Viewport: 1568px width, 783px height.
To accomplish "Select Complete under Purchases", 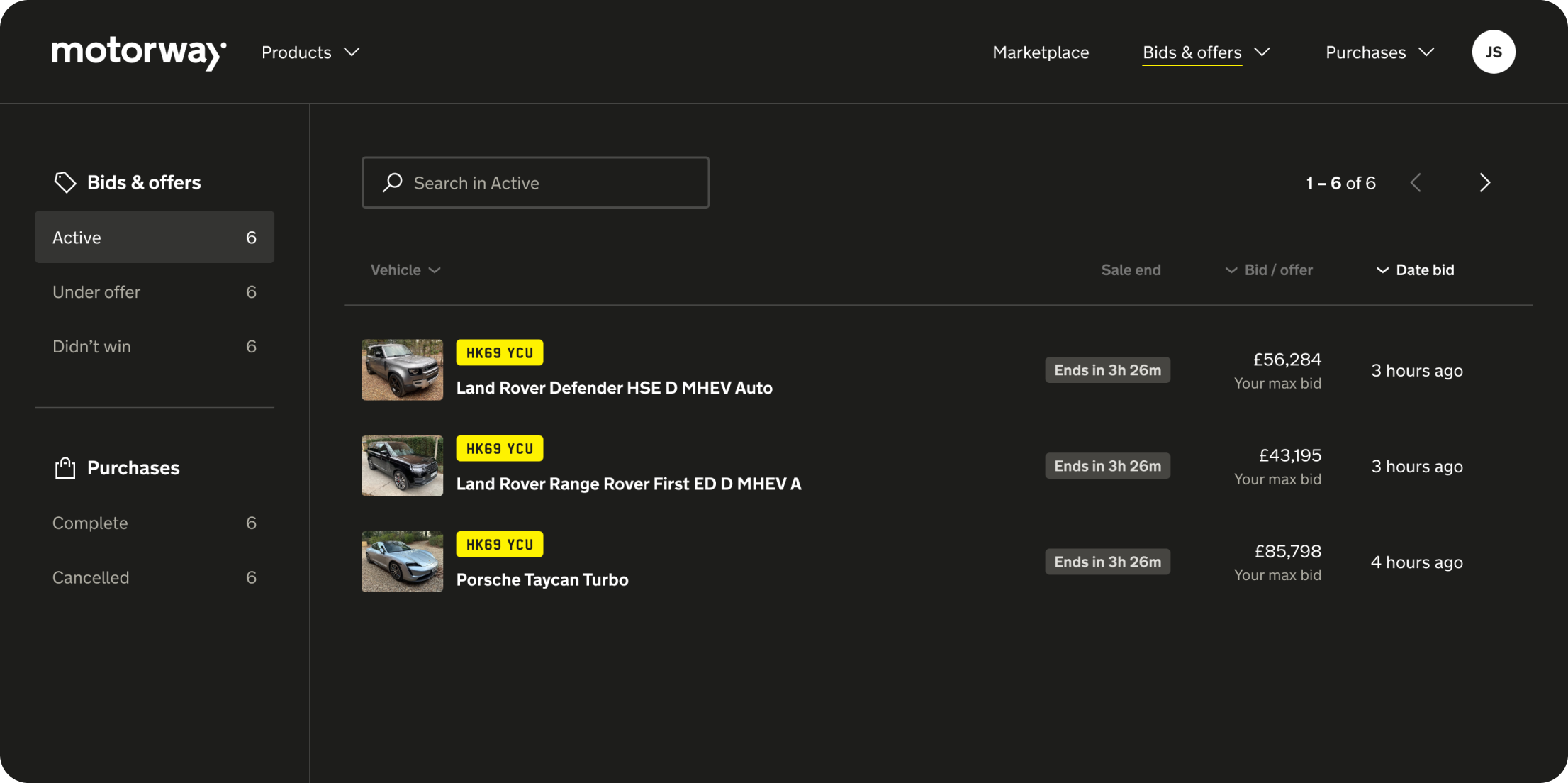I will (155, 523).
